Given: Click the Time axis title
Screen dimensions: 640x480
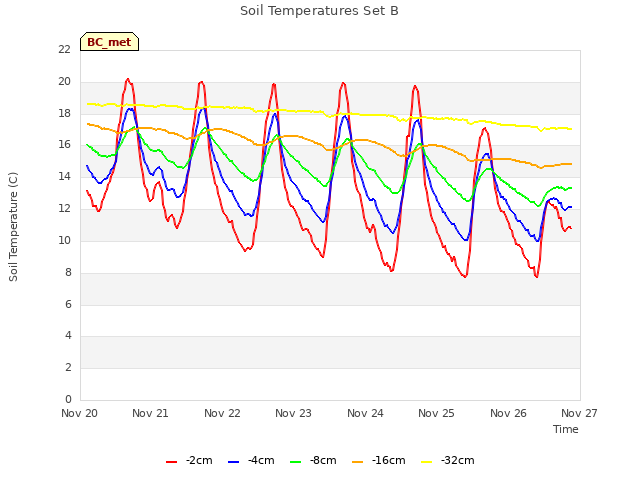Looking at the screenshot, I should point(566,429).
